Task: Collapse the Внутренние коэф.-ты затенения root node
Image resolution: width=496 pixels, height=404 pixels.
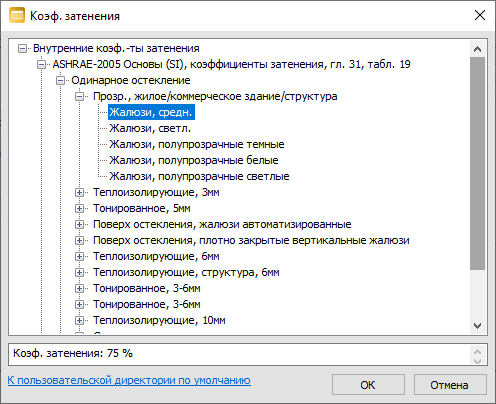Action: tap(22, 48)
